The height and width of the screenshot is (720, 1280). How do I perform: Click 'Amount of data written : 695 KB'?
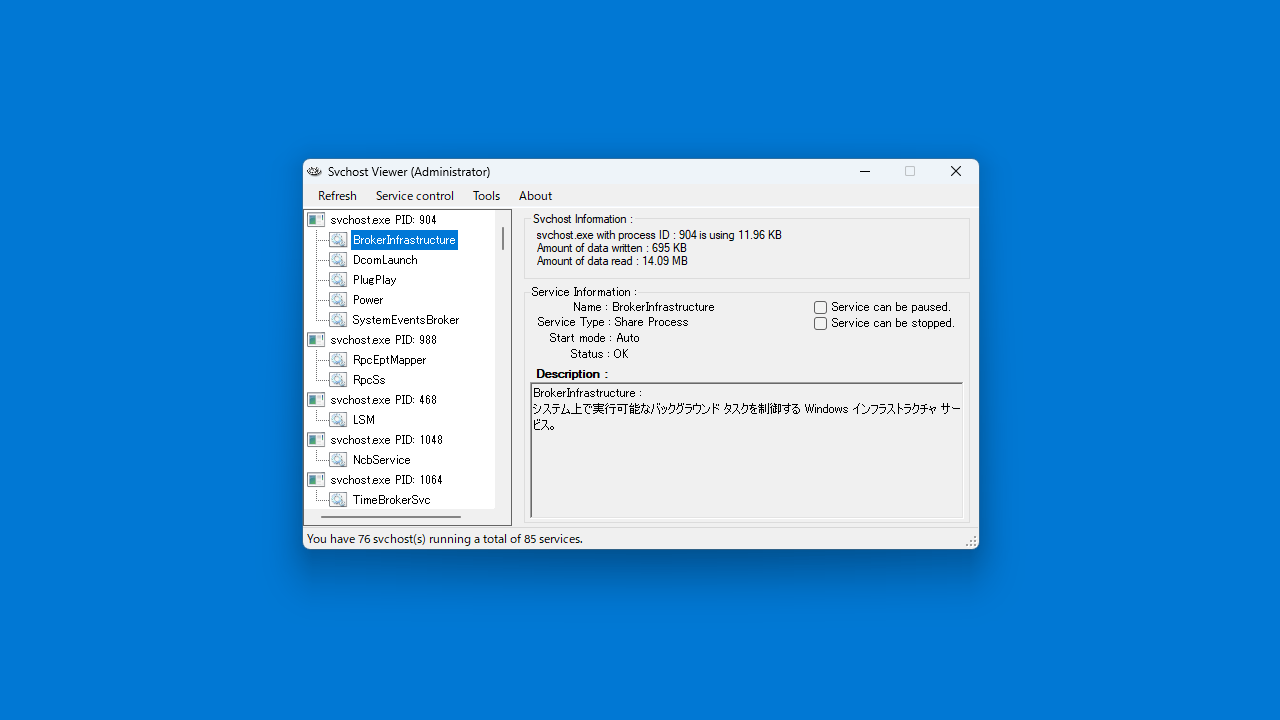coord(611,248)
